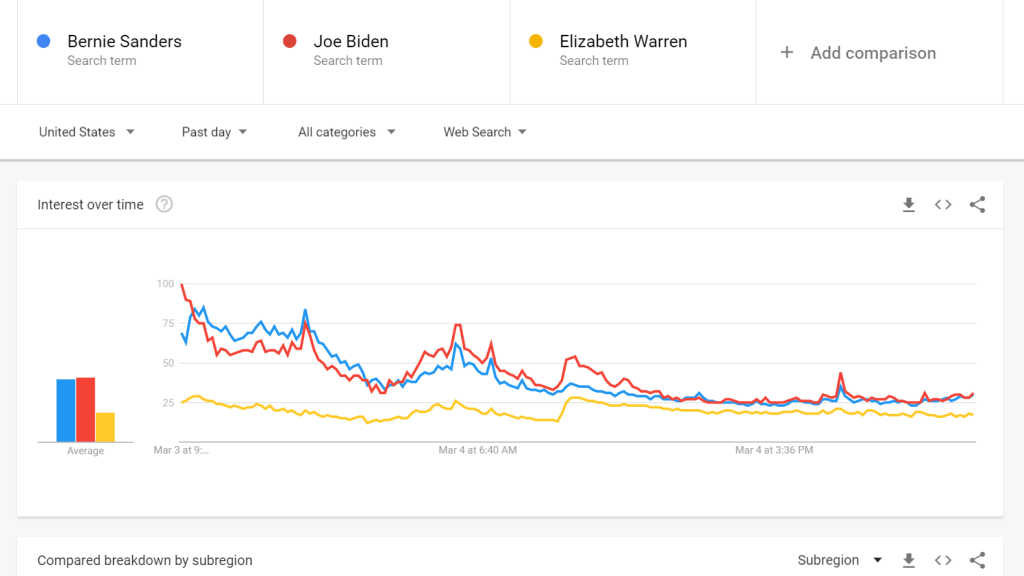Open the All categories dropdown
Image resolution: width=1024 pixels, height=576 pixels.
(x=346, y=132)
